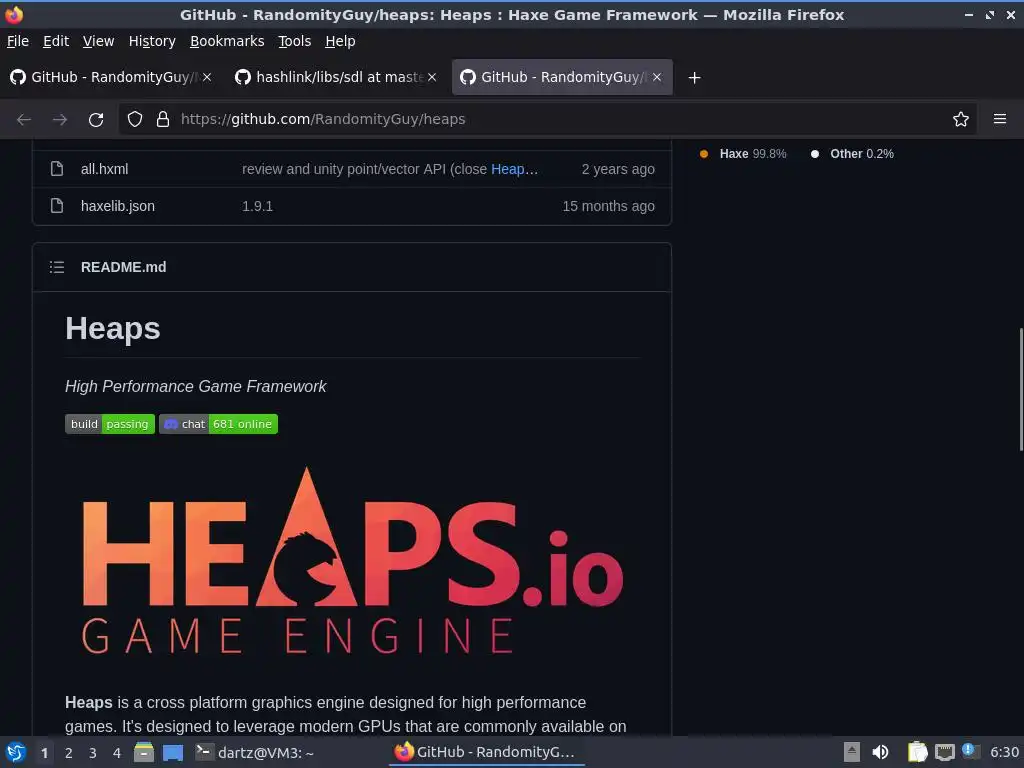The height and width of the screenshot is (768, 1024).
Task: Click the '15 months ago' timestamp
Action: pyautogui.click(x=608, y=206)
